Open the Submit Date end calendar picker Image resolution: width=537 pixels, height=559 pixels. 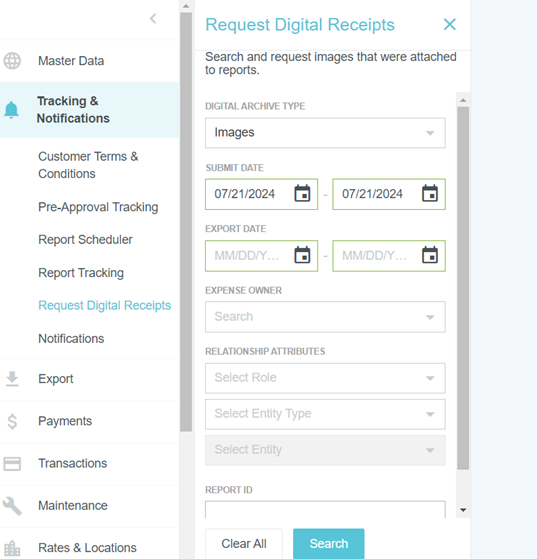(430, 194)
